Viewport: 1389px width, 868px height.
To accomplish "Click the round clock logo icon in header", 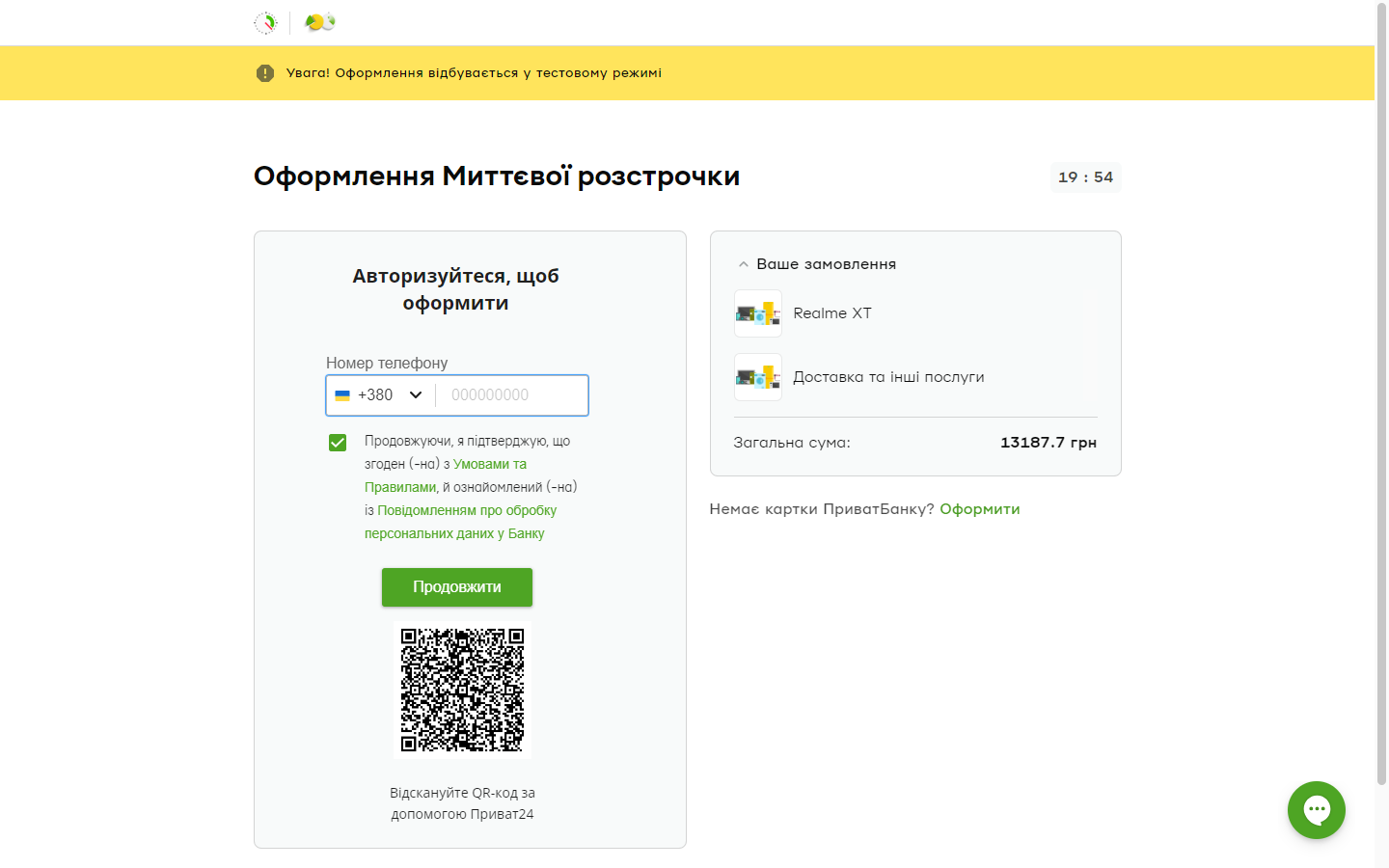I will tap(265, 22).
